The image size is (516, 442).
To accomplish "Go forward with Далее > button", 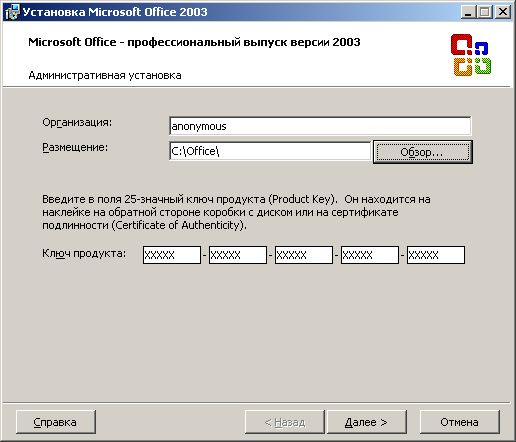I will point(366,422).
